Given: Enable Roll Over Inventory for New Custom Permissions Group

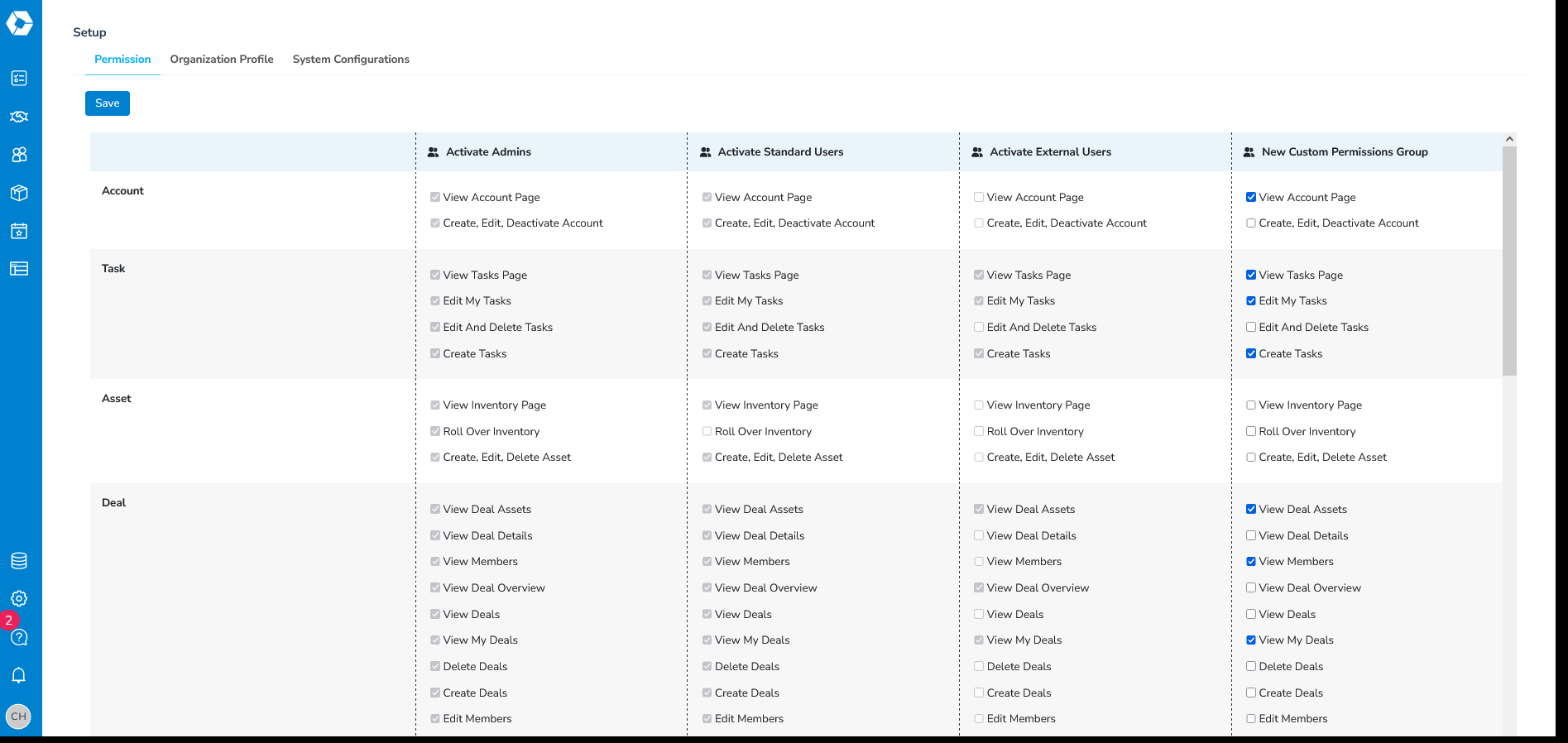Looking at the screenshot, I should (1251, 432).
